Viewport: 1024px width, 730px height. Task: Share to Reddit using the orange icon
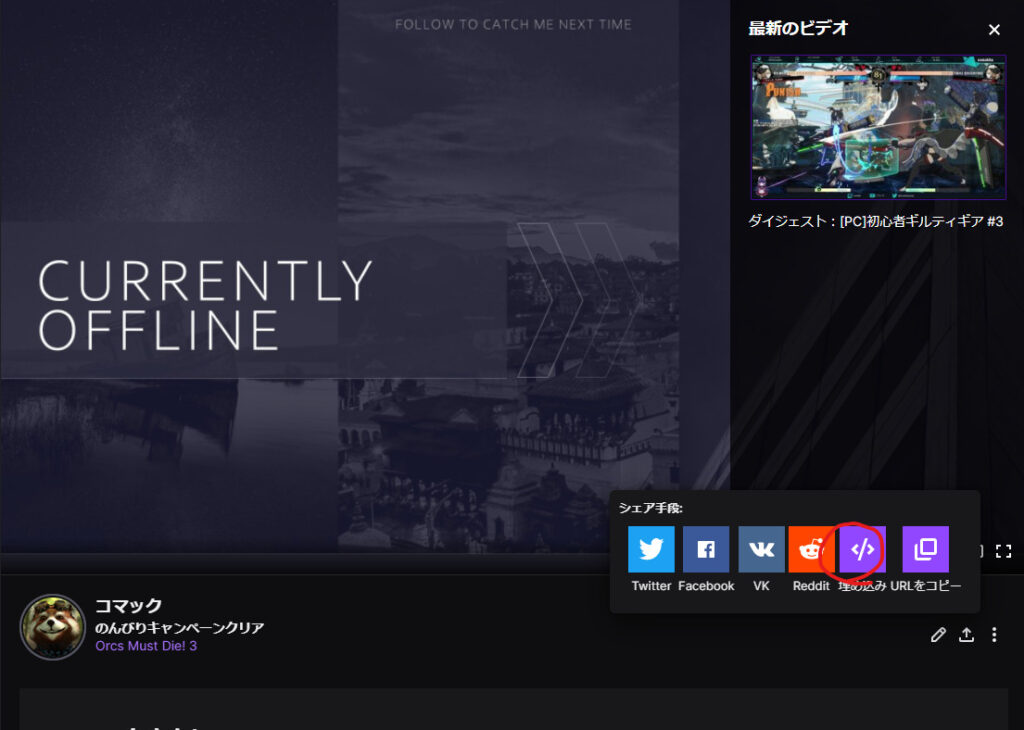[811, 549]
